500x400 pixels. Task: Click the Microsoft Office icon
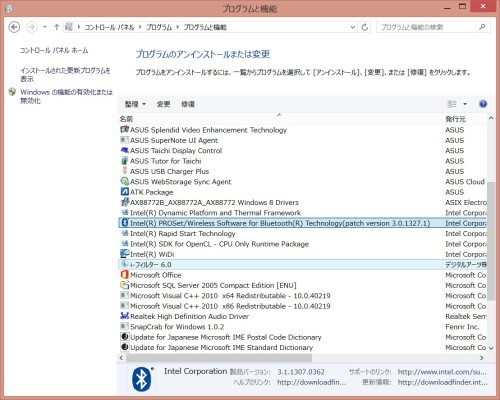(124, 275)
